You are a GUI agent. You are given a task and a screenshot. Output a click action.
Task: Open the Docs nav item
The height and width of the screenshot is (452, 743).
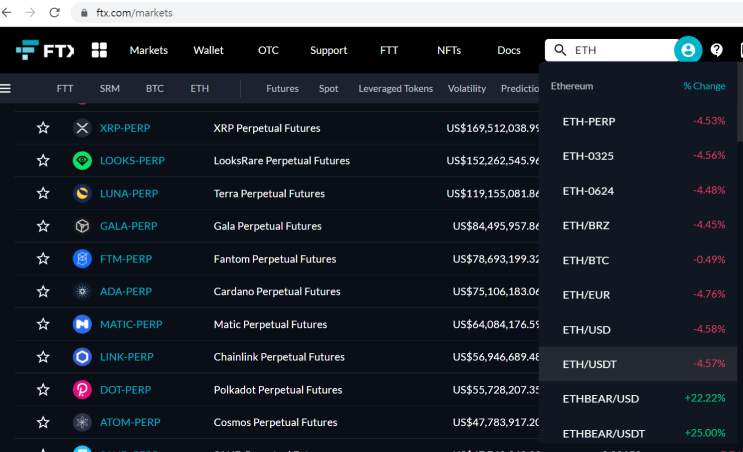[x=509, y=50]
